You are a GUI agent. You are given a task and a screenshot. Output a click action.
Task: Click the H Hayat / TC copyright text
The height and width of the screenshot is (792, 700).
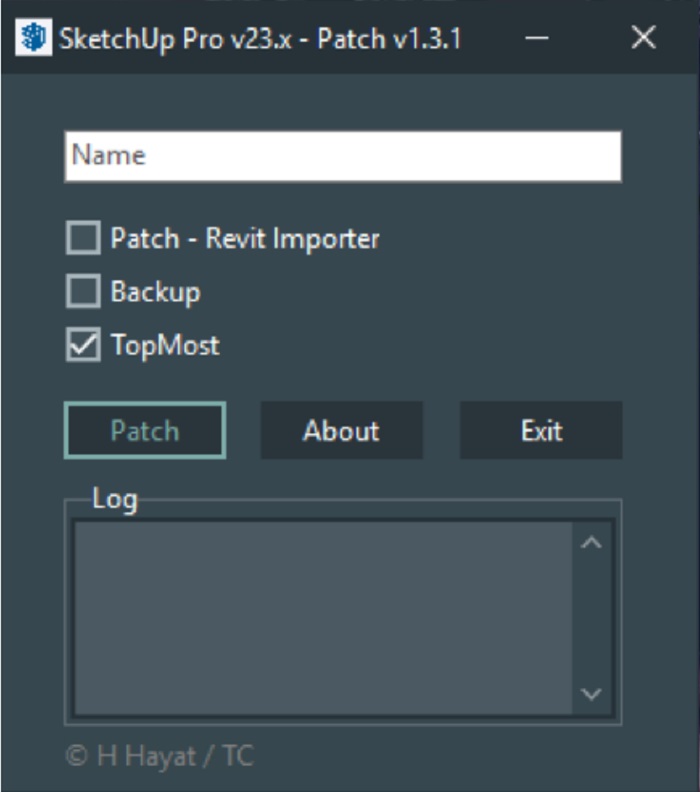(159, 756)
